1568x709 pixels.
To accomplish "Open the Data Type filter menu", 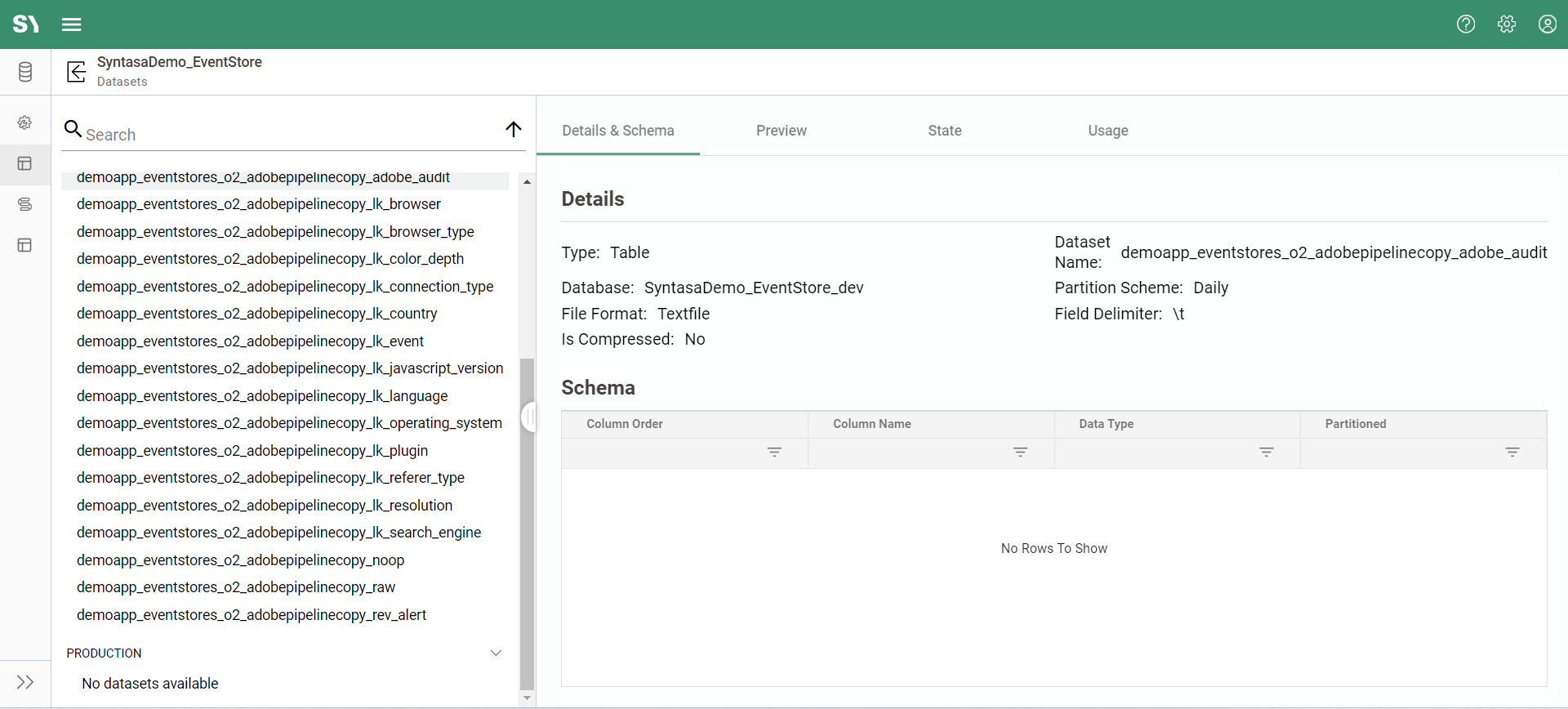I will pyautogui.click(x=1266, y=452).
